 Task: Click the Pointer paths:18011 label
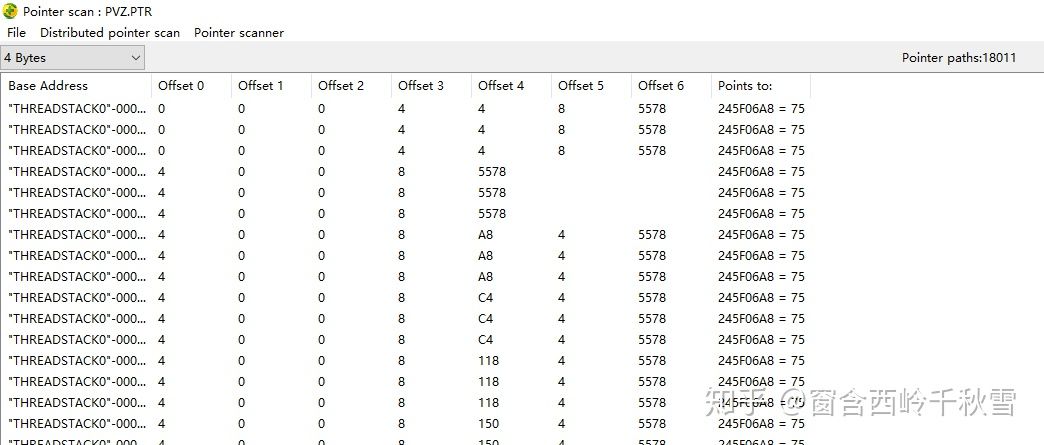tap(959, 58)
